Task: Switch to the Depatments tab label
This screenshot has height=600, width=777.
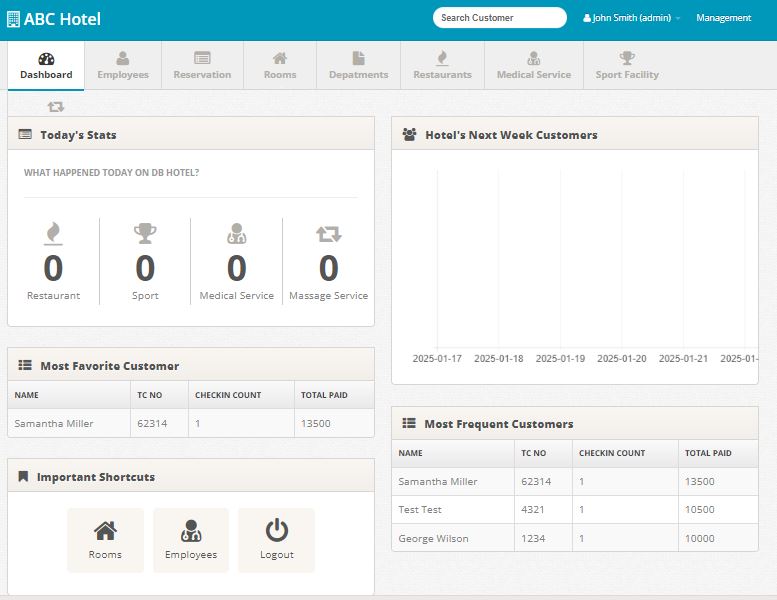Action: 358,75
